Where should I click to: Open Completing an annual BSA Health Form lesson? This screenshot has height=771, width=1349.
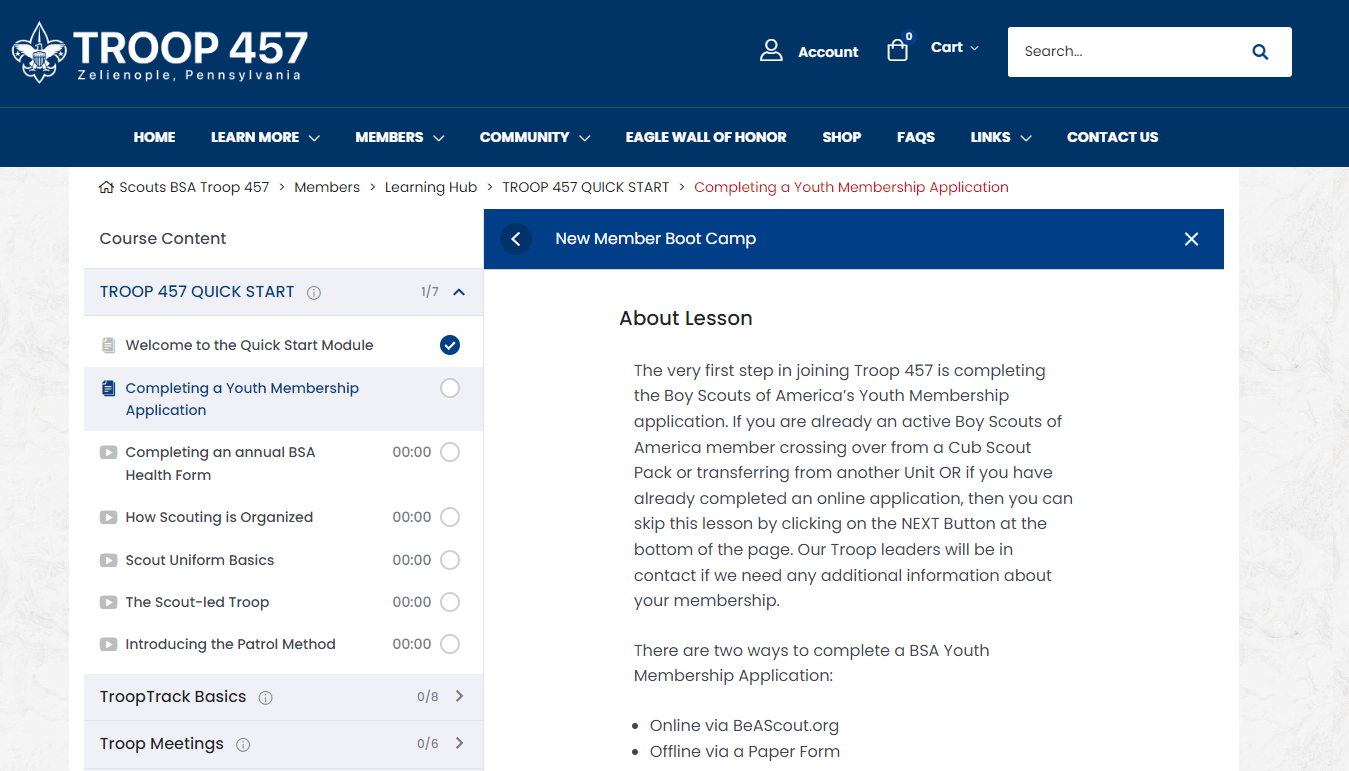220,463
